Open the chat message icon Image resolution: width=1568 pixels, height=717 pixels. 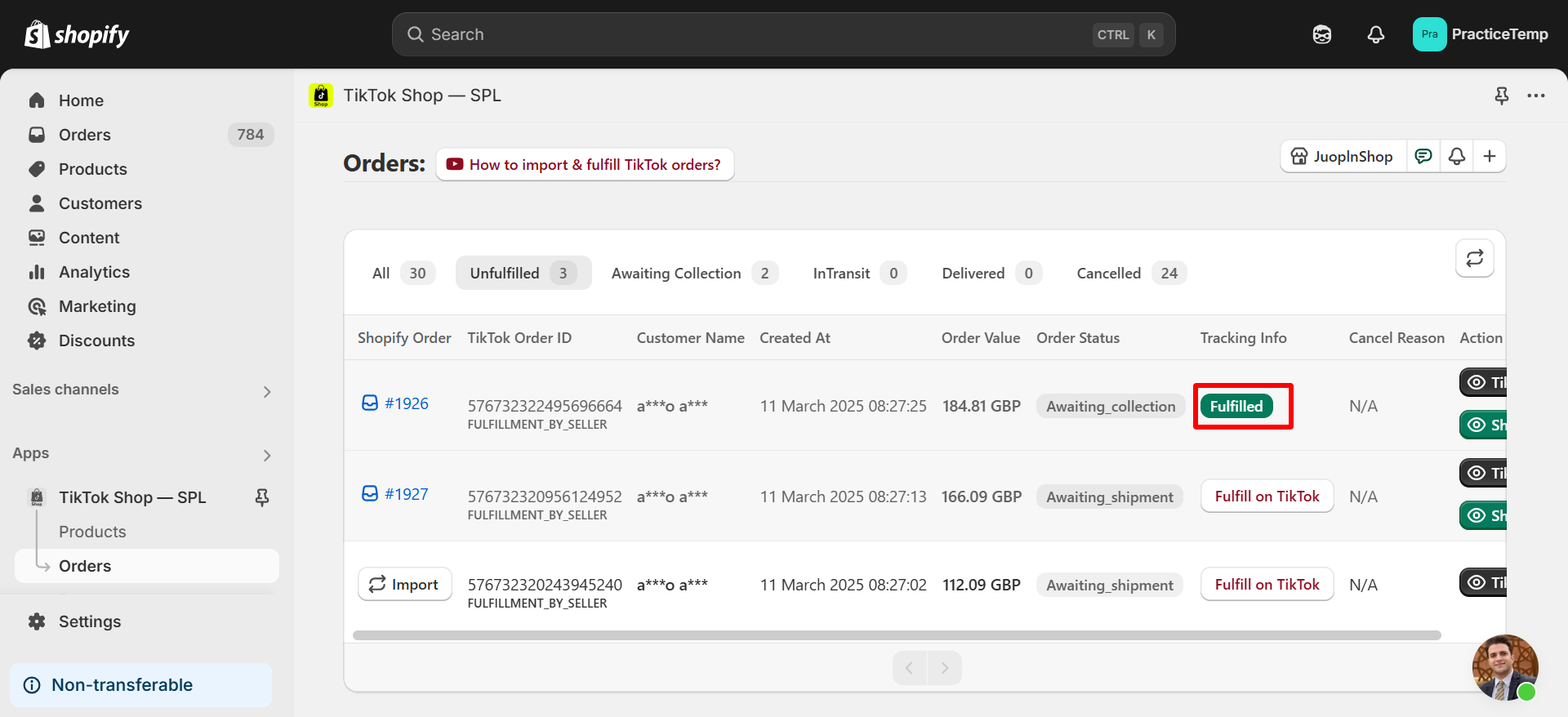1423,156
